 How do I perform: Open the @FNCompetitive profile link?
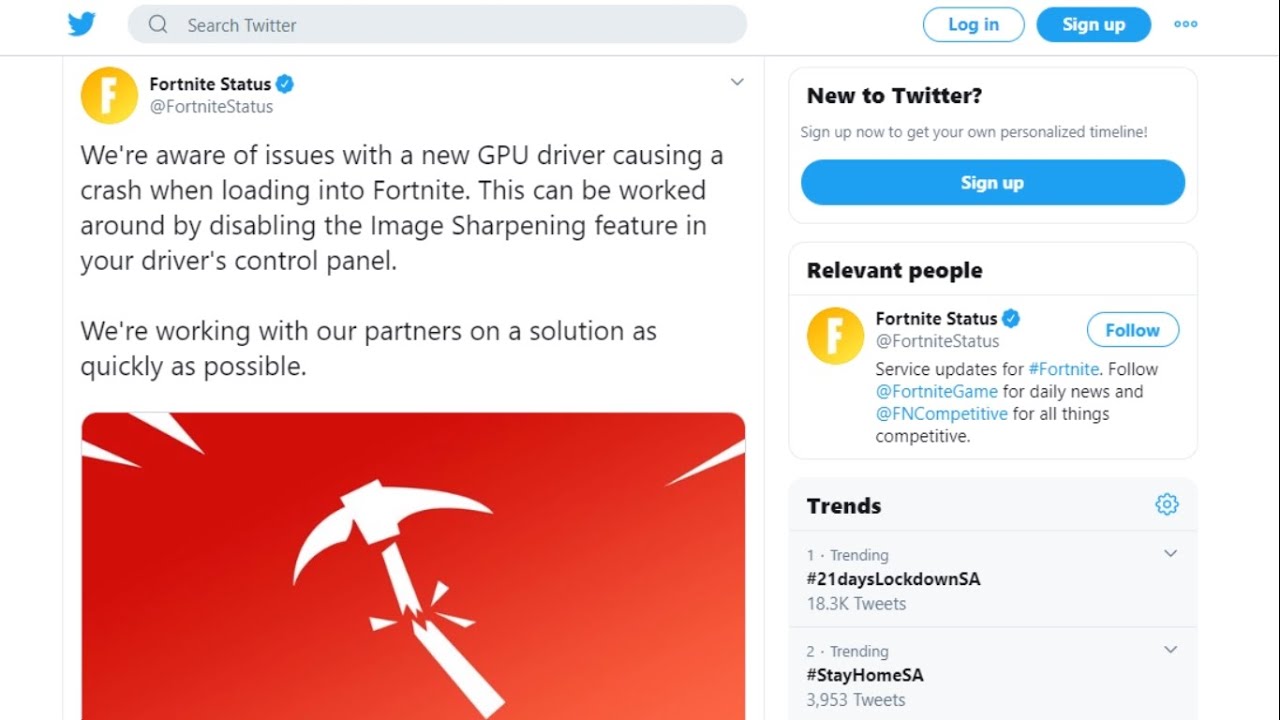[942, 414]
